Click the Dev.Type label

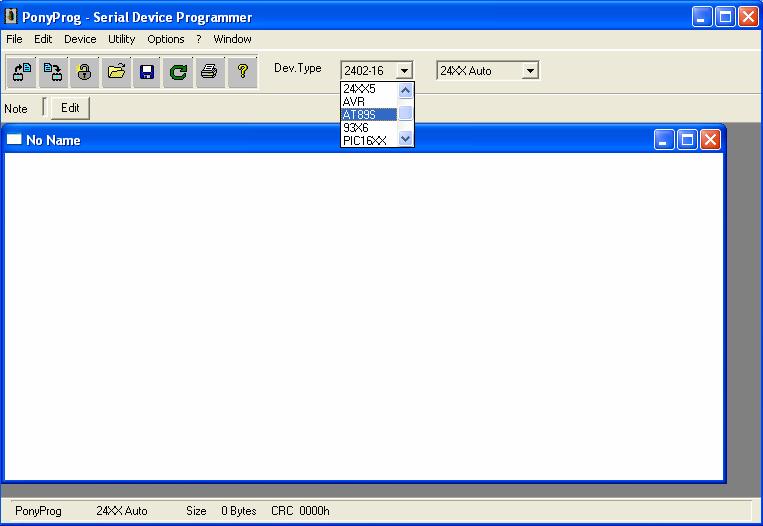pyautogui.click(x=298, y=68)
